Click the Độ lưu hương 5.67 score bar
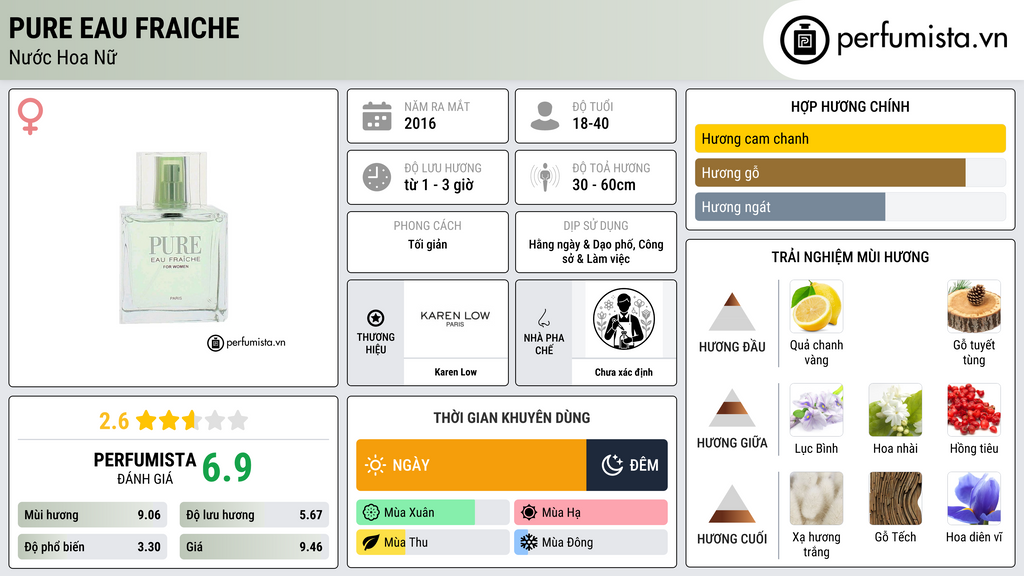Screen dimensions: 1024x576 coord(254,515)
